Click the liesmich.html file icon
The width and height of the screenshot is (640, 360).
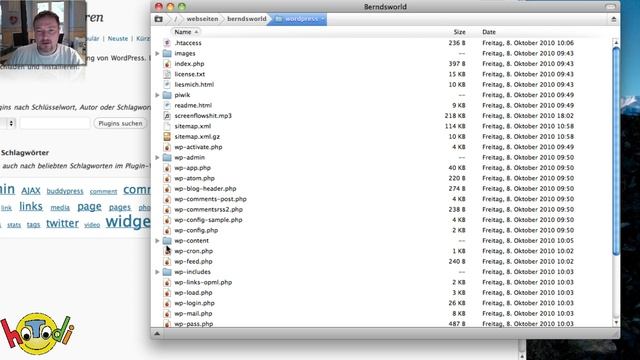pos(167,84)
